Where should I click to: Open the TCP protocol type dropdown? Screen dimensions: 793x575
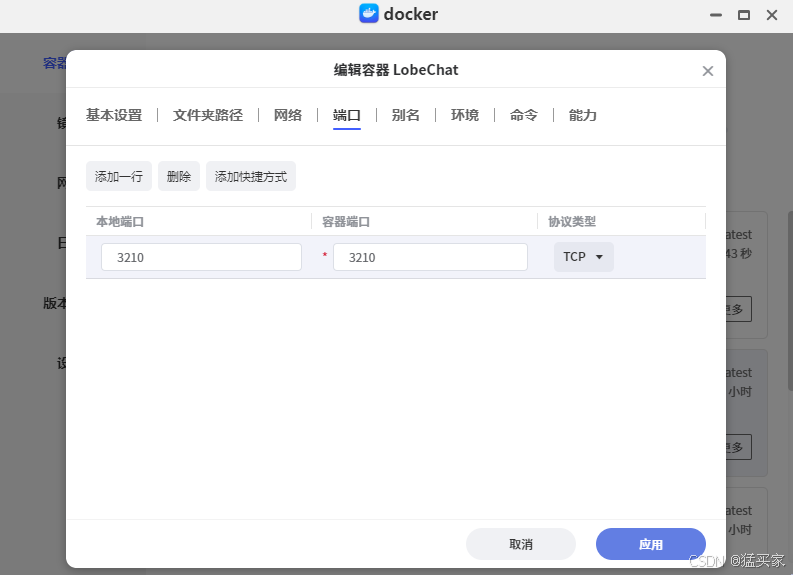(584, 257)
